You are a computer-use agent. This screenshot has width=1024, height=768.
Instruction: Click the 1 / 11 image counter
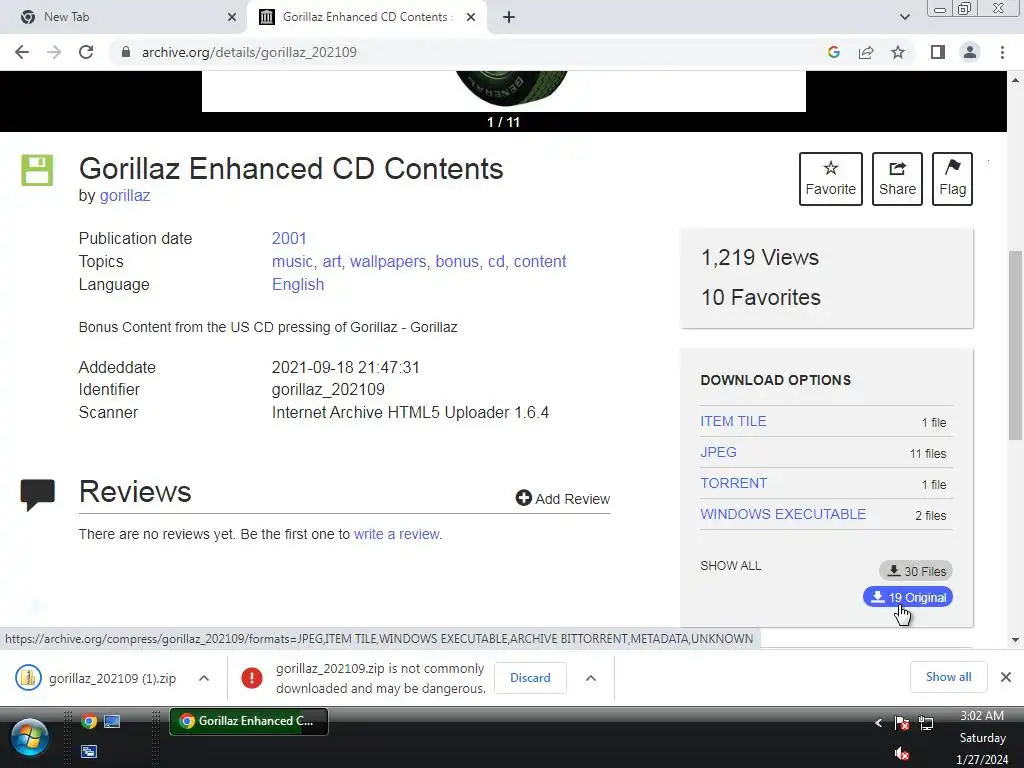click(504, 121)
